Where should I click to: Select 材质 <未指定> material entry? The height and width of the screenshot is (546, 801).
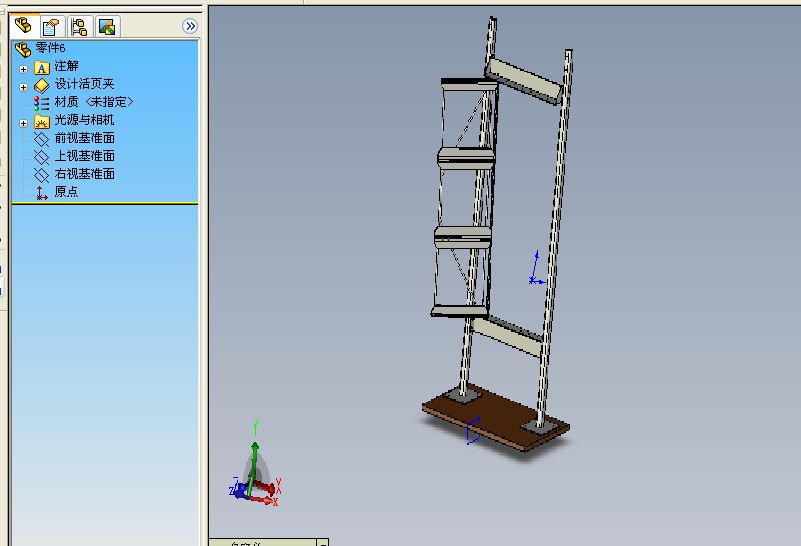(93, 102)
